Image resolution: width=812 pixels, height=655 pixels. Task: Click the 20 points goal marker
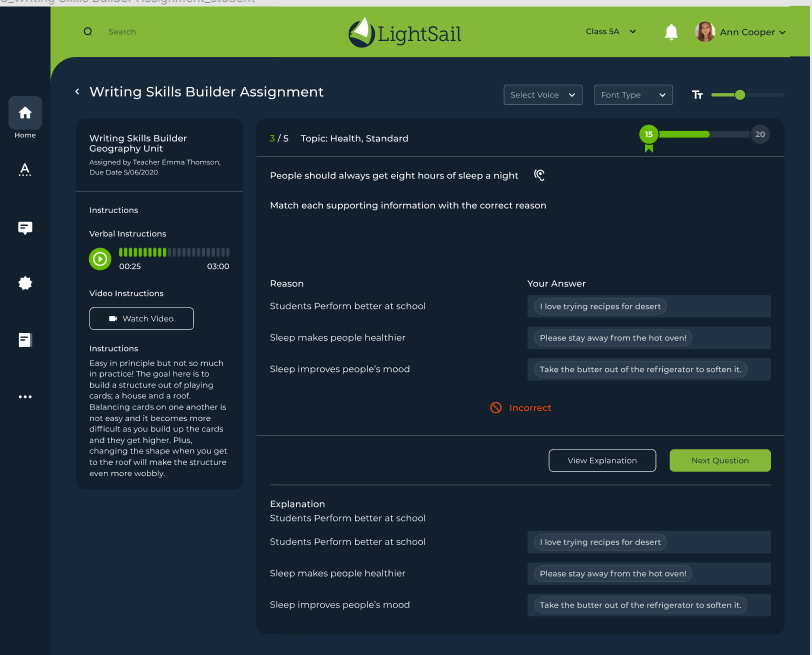(x=760, y=135)
